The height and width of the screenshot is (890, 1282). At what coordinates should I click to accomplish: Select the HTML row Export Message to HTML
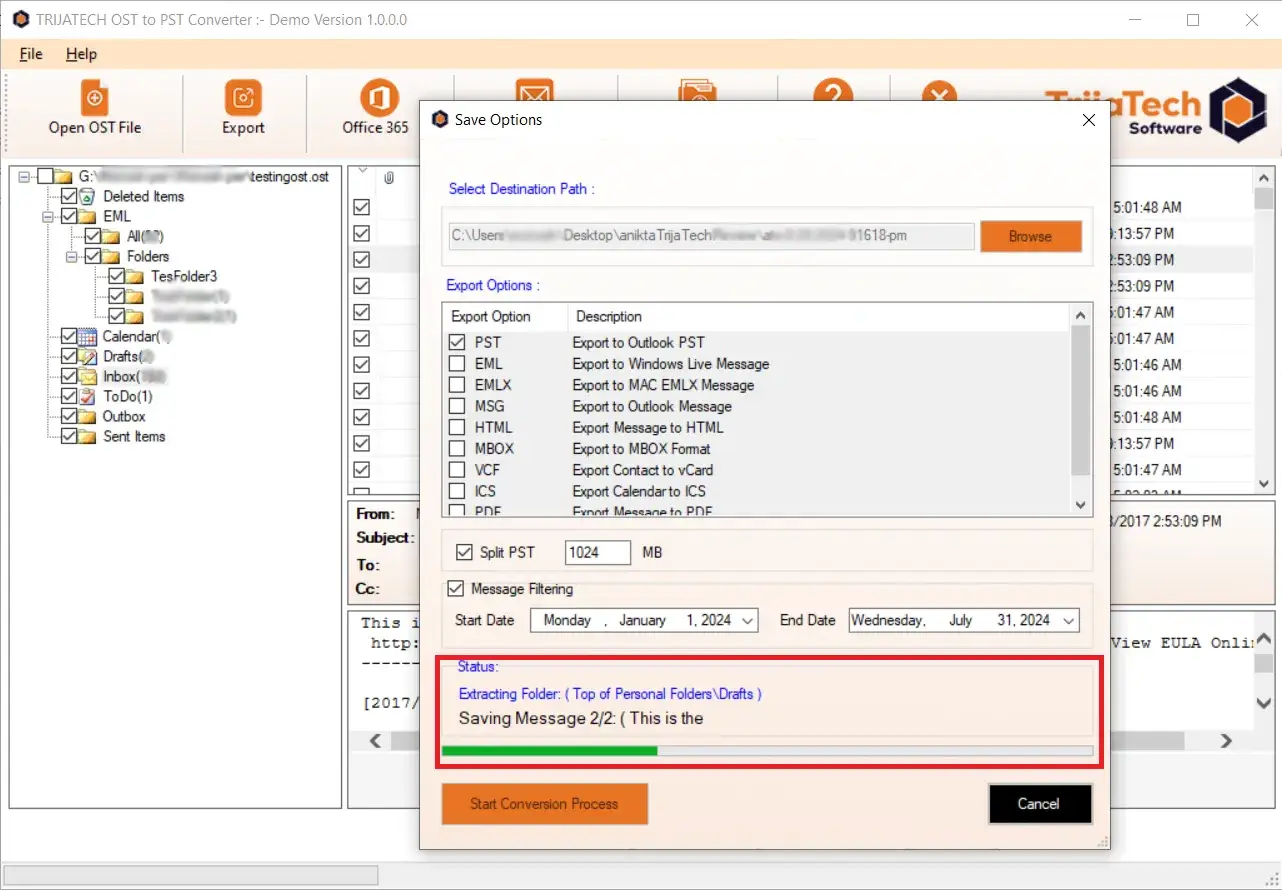[x=757, y=427]
